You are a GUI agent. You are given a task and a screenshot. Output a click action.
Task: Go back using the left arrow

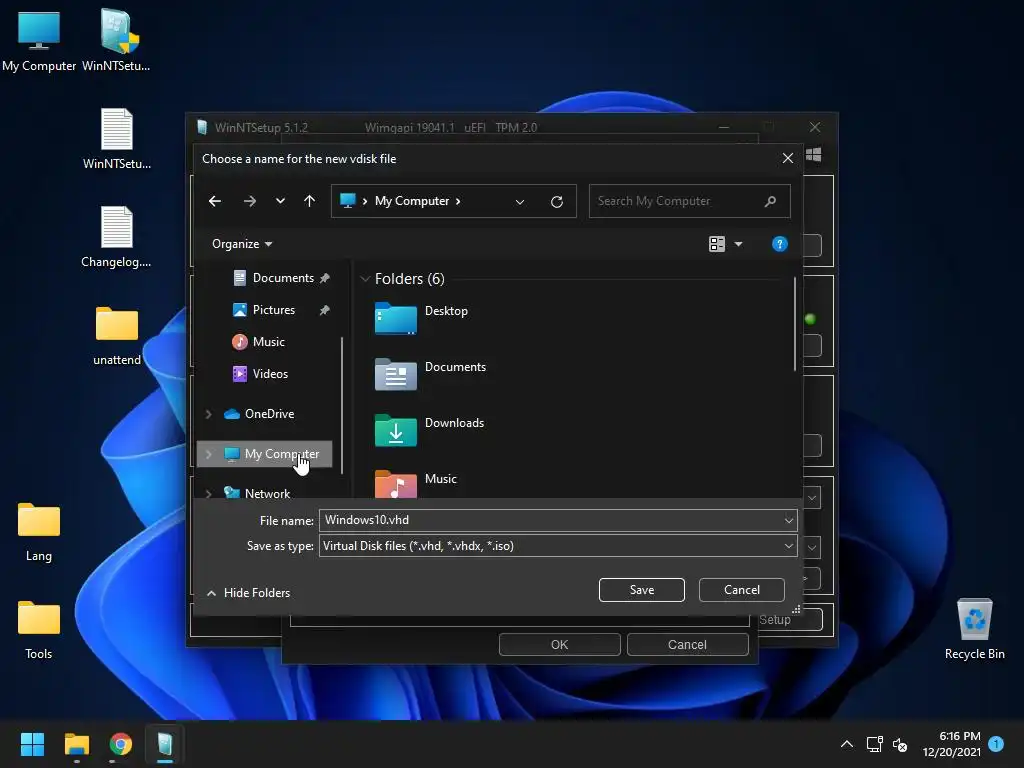tap(215, 201)
